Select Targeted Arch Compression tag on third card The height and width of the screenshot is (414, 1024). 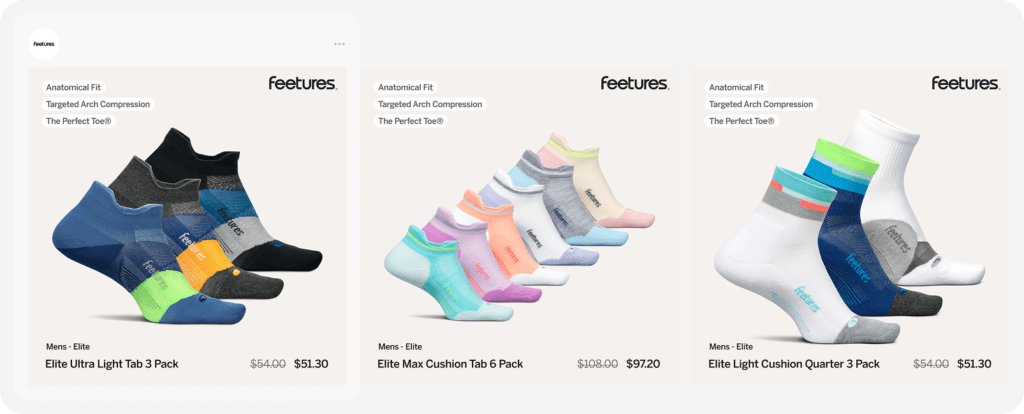pos(761,104)
